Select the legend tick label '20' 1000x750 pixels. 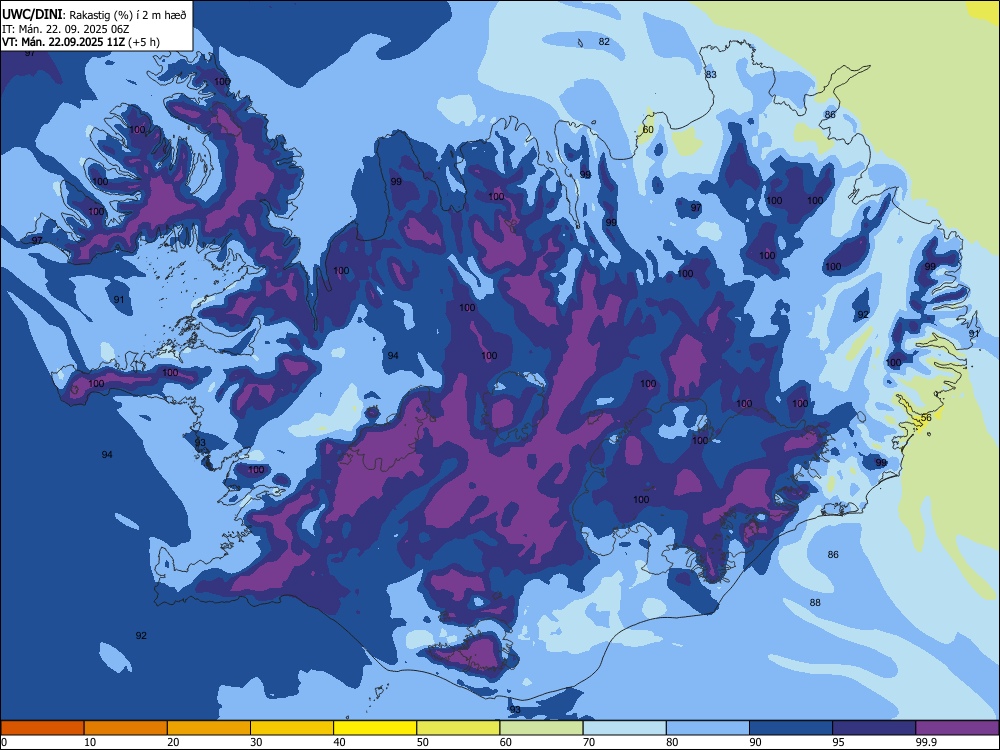(173, 742)
